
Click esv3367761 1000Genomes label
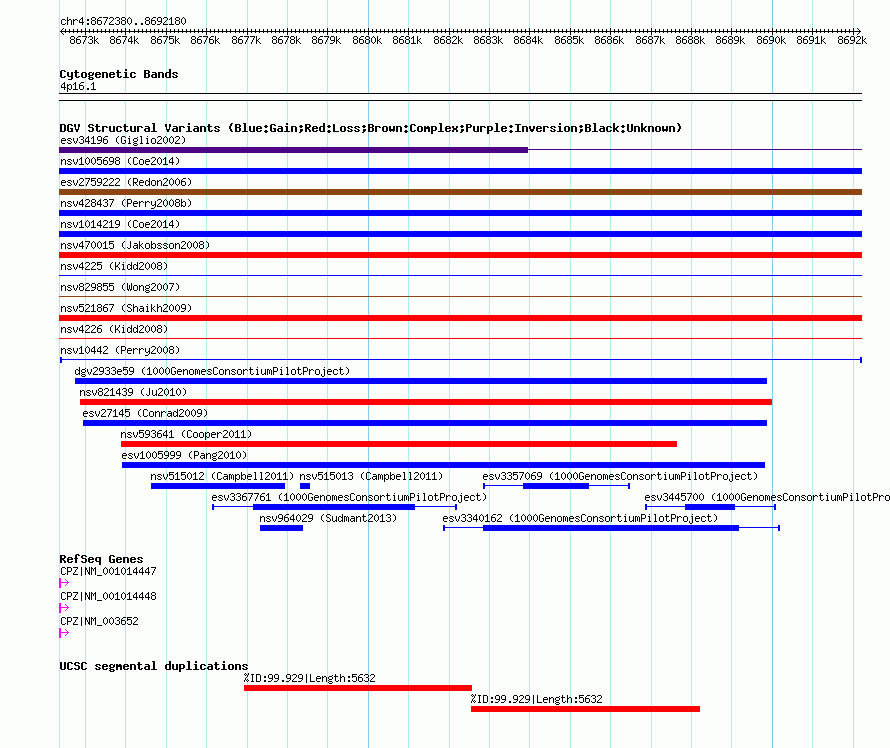[x=349, y=497]
